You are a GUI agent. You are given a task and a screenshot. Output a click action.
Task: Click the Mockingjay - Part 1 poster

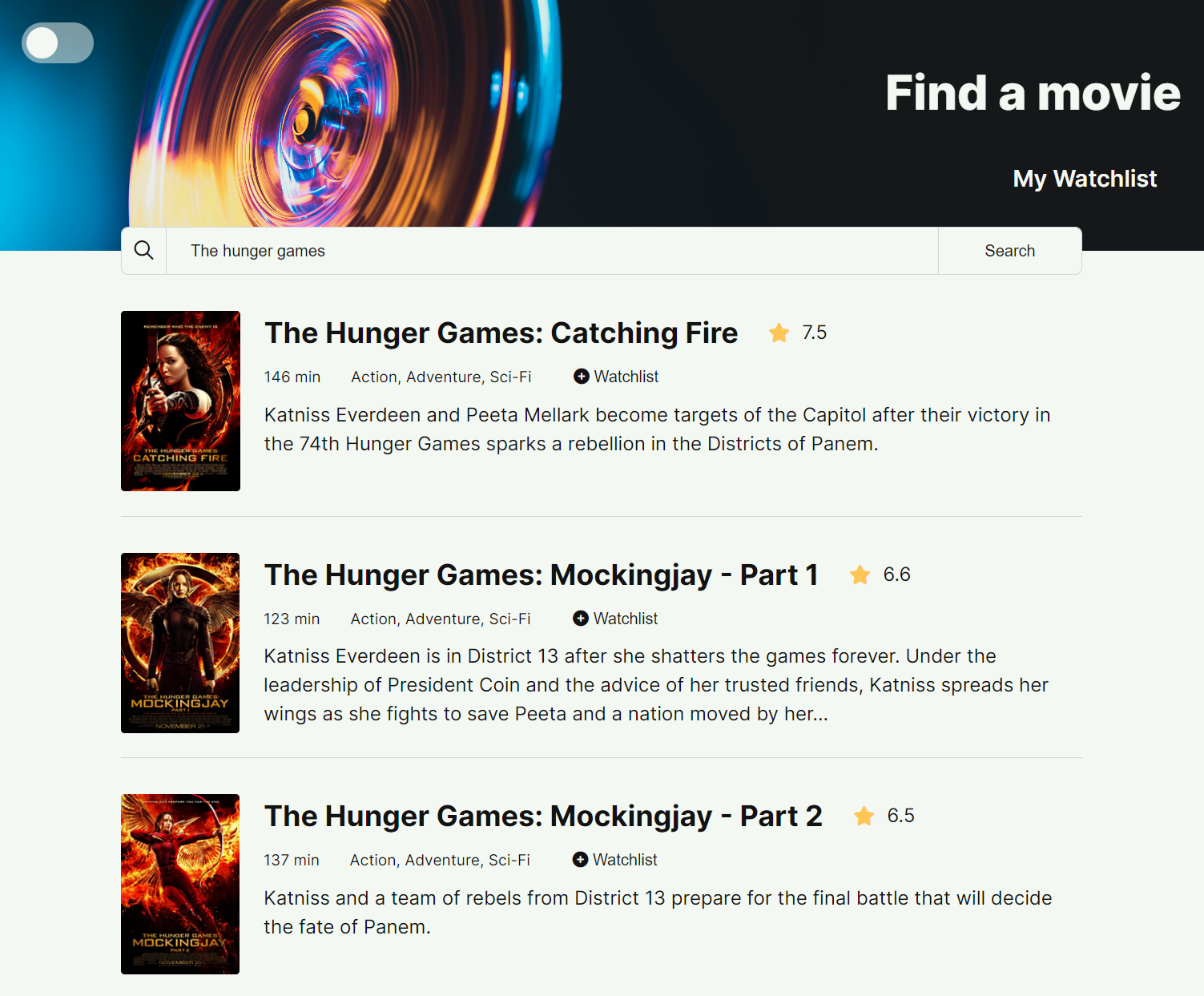179,643
